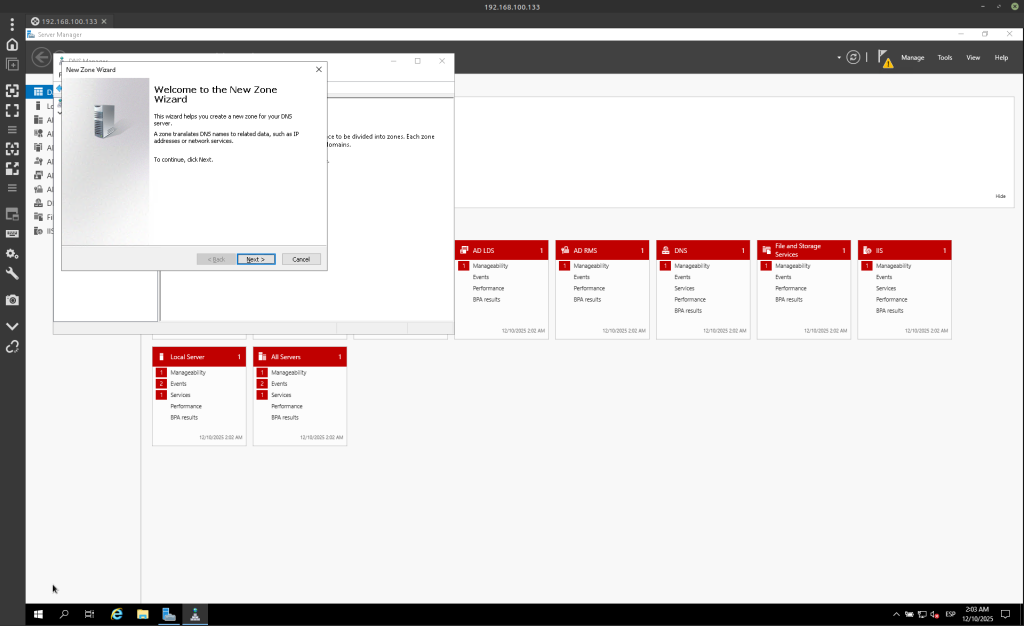Select the File and Storage Services tile
The height and width of the screenshot is (626, 1024).
(x=803, y=250)
